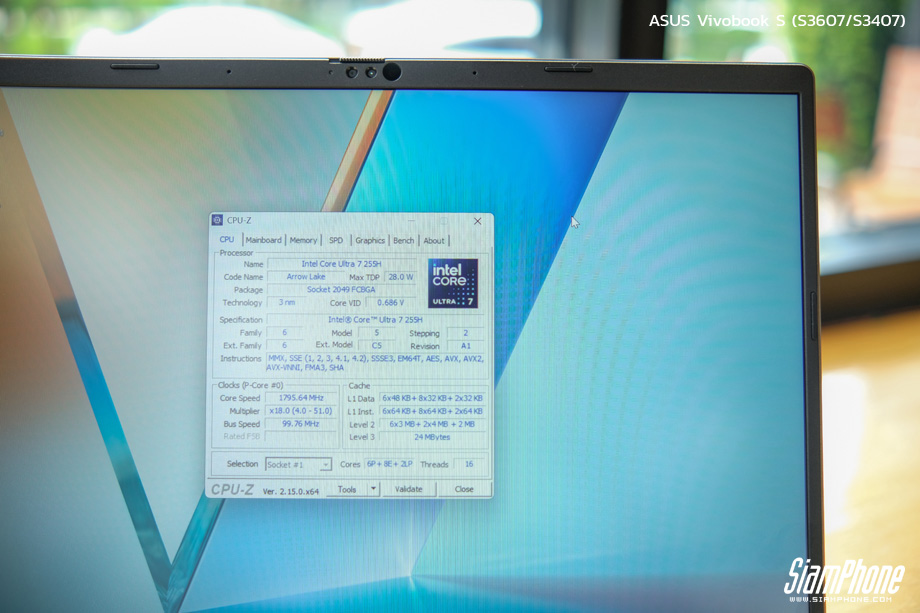This screenshot has height=613, width=920.
Task: Click the Level 3 value "24 MBytes"
Action: (432, 437)
